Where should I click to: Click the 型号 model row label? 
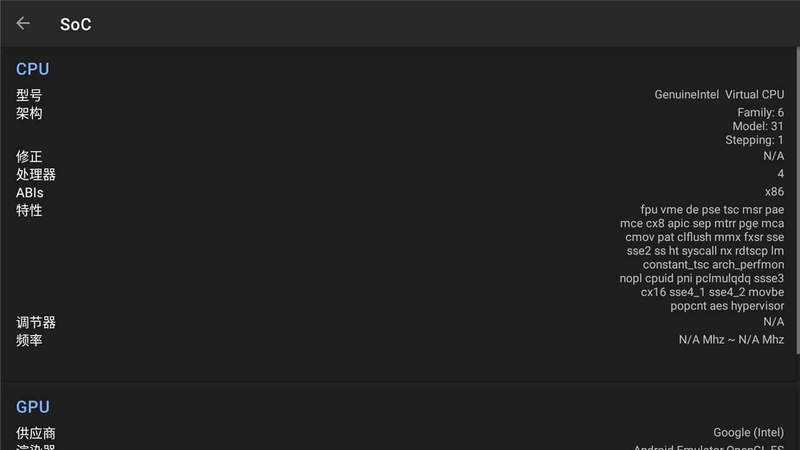tap(29, 95)
